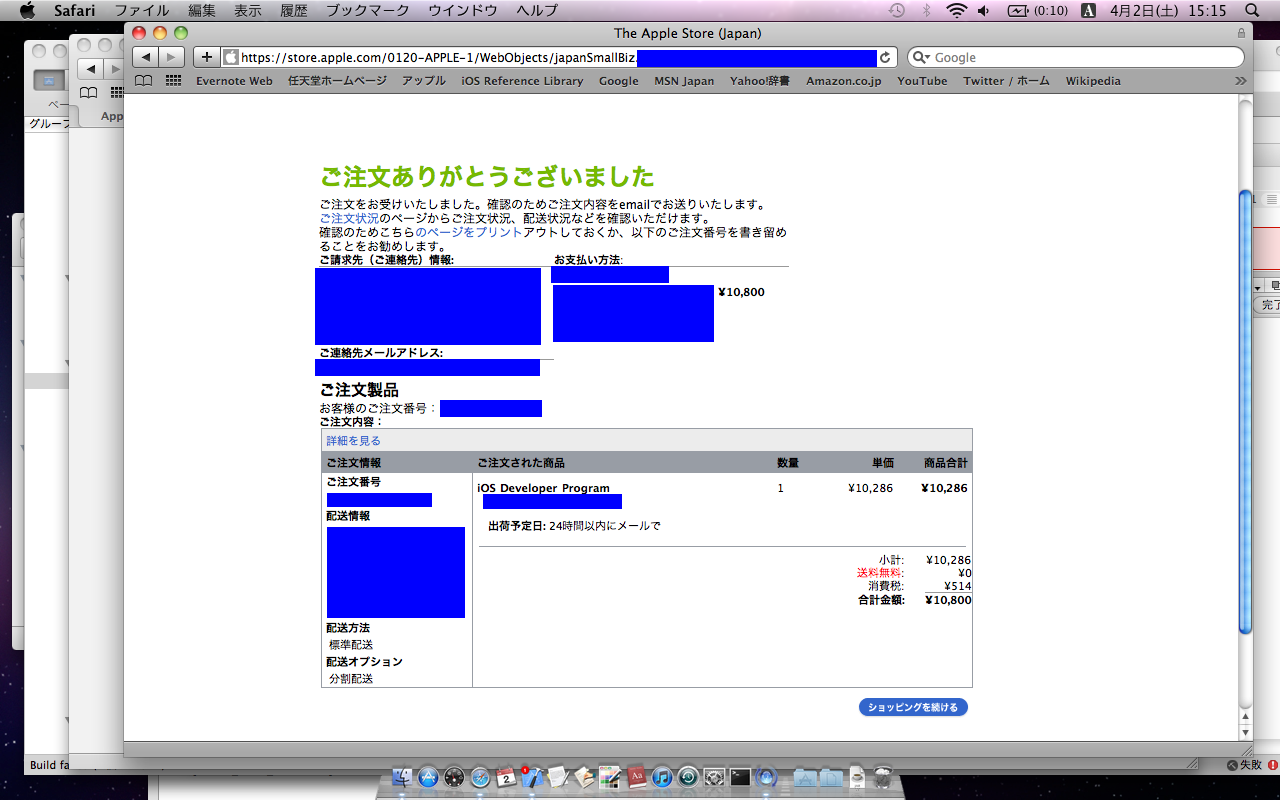Open the YouTube bookmark

[922, 81]
